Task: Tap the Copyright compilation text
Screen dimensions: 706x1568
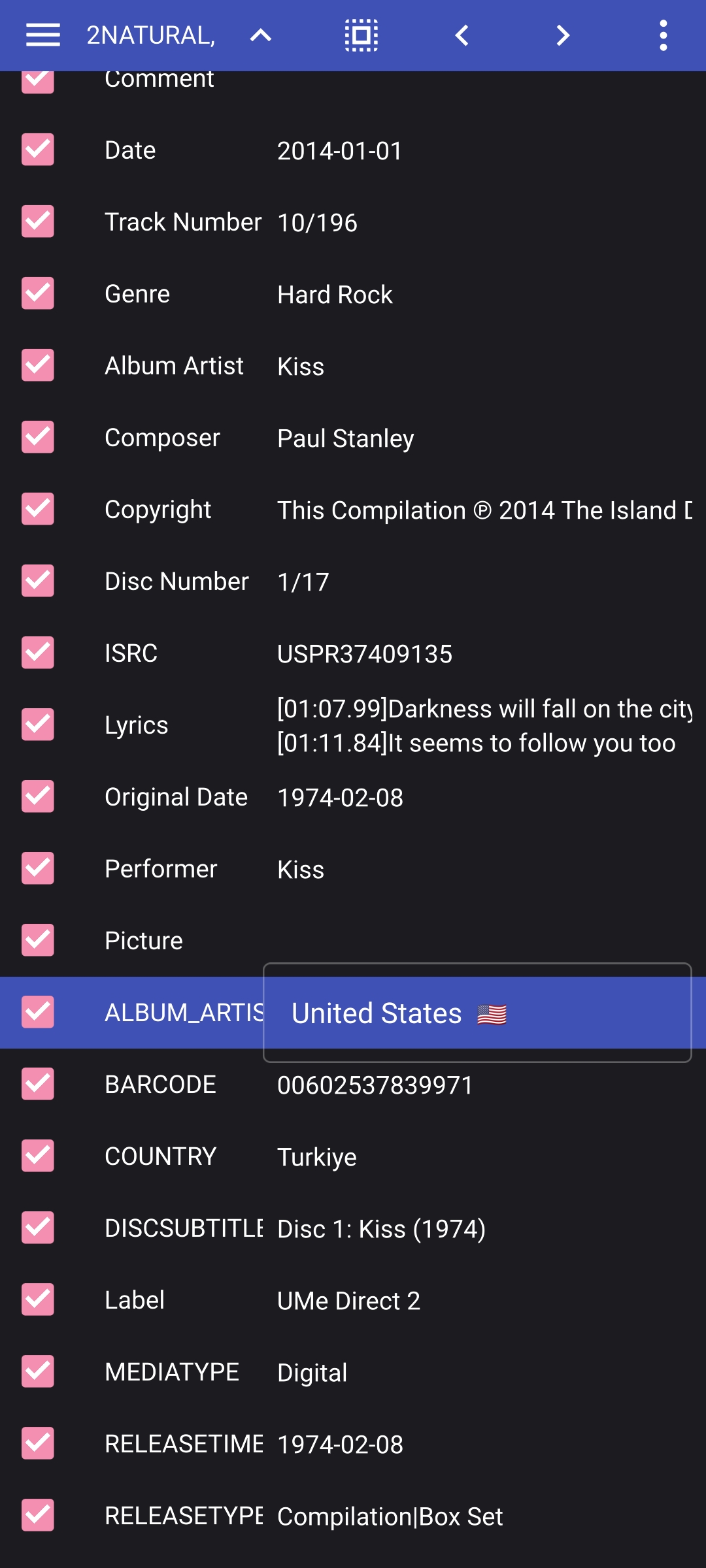Action: [484, 510]
